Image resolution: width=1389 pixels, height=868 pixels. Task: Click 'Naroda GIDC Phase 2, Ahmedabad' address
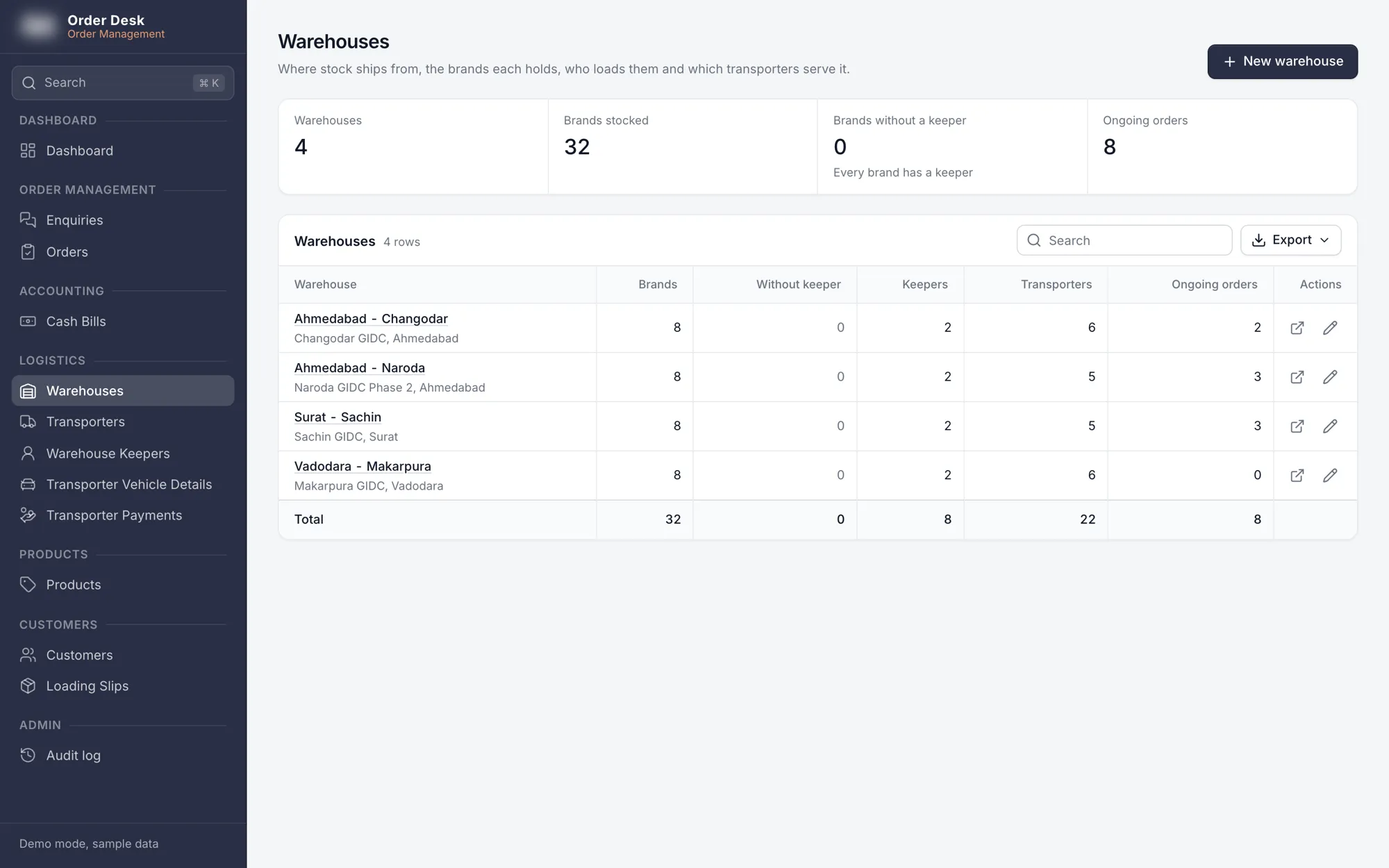(x=390, y=387)
